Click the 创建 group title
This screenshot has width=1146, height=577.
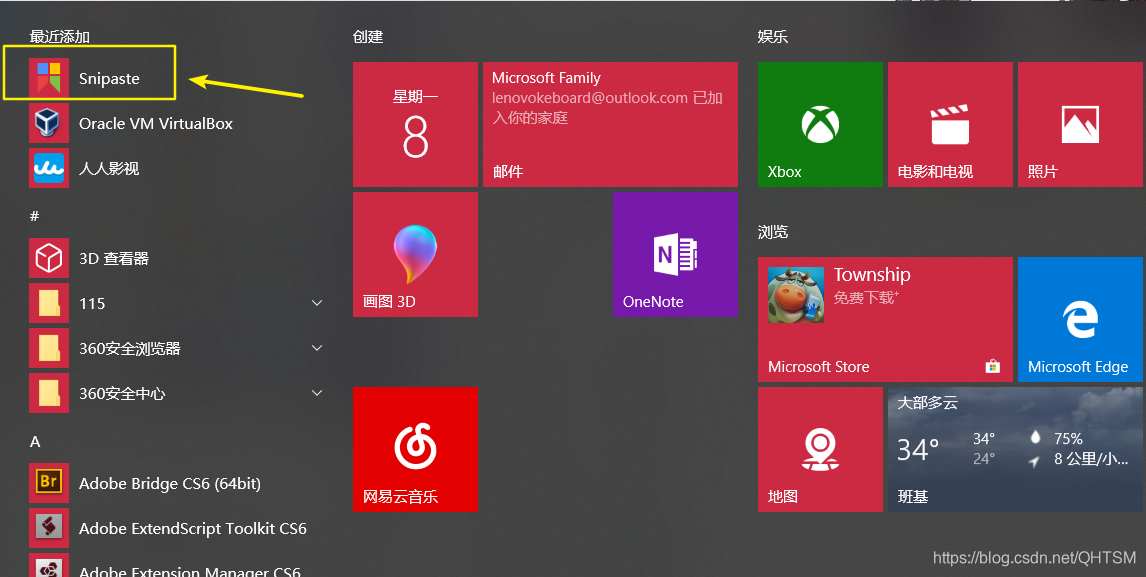pyautogui.click(x=368, y=37)
